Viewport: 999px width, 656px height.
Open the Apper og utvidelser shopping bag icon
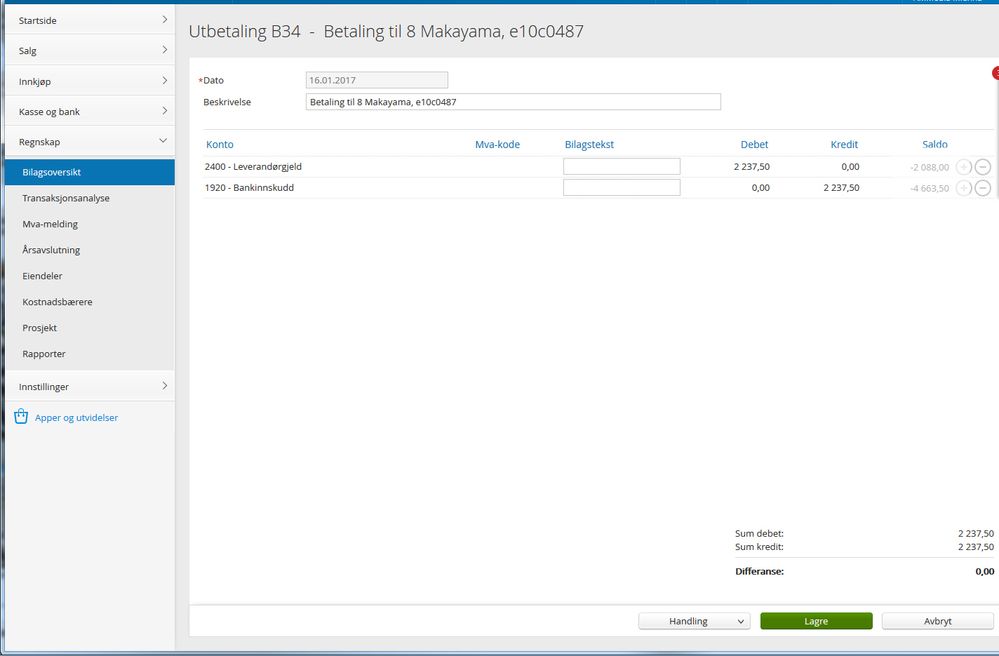[x=21, y=417]
